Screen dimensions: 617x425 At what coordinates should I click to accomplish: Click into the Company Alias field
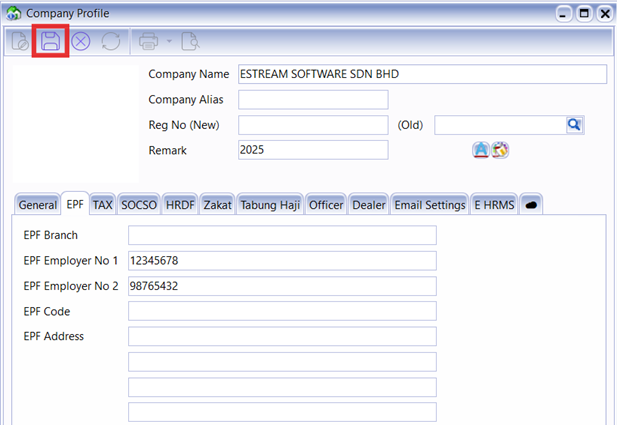(312, 100)
